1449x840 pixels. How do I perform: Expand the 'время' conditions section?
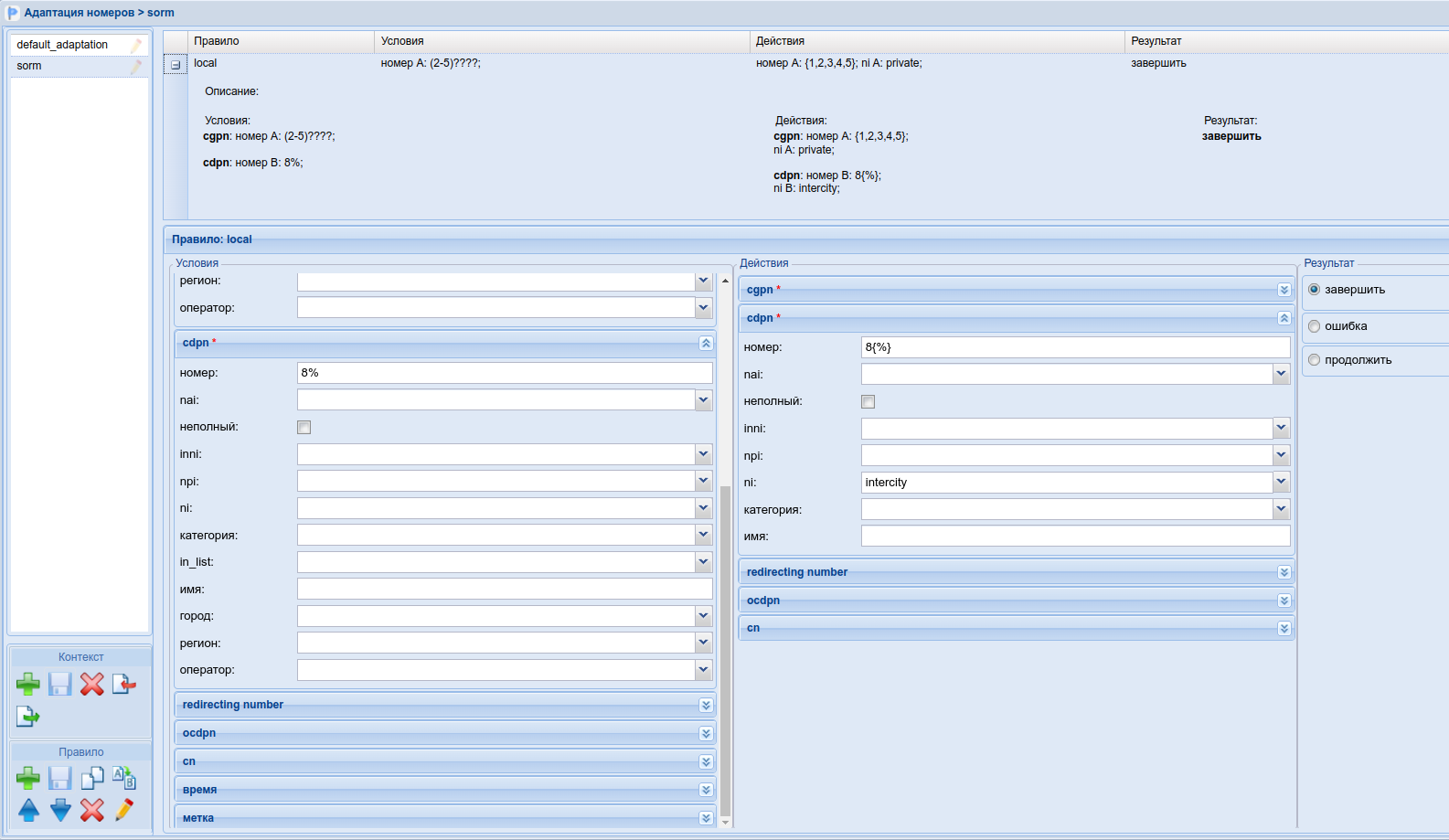pyautogui.click(x=706, y=790)
